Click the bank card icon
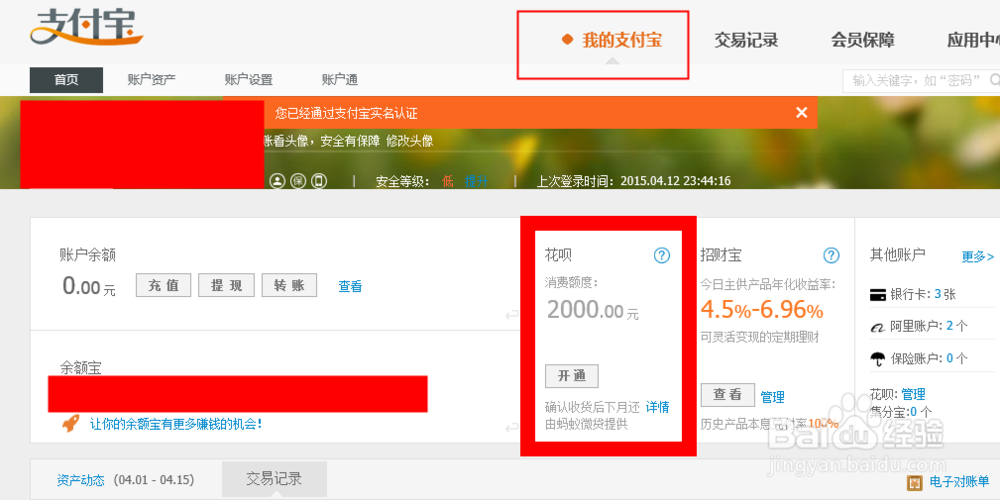1000x500 pixels. click(x=878, y=295)
